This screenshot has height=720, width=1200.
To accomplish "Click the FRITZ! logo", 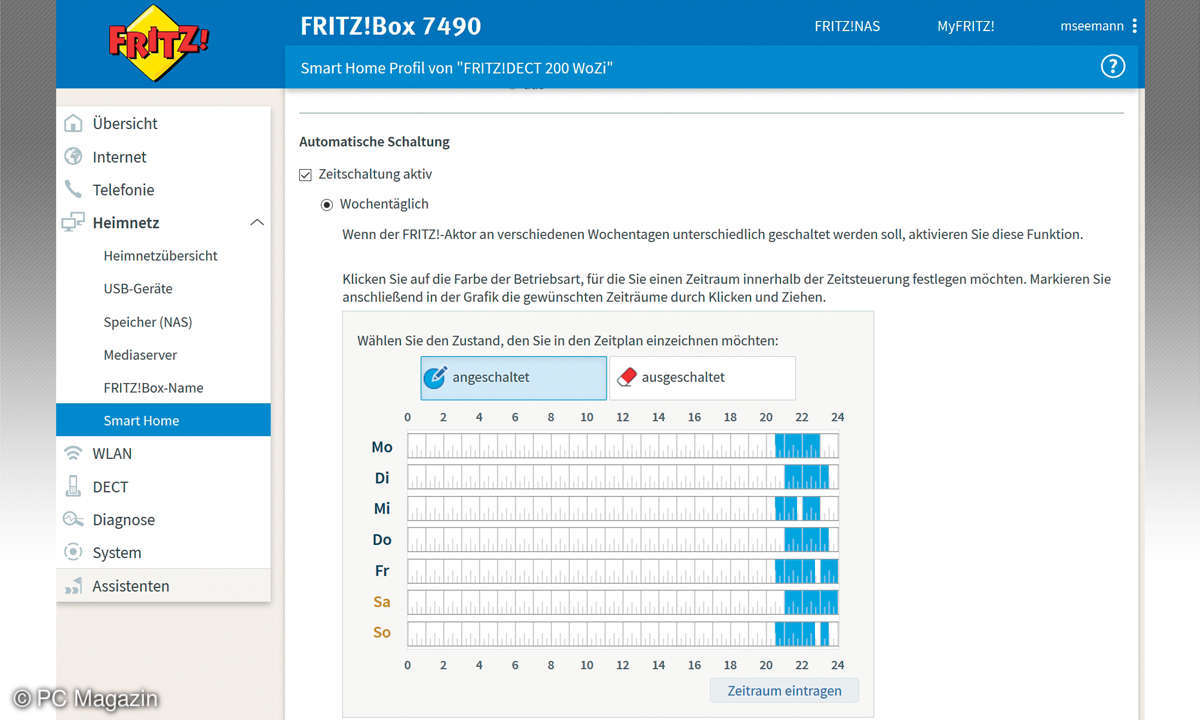I will click(x=159, y=43).
